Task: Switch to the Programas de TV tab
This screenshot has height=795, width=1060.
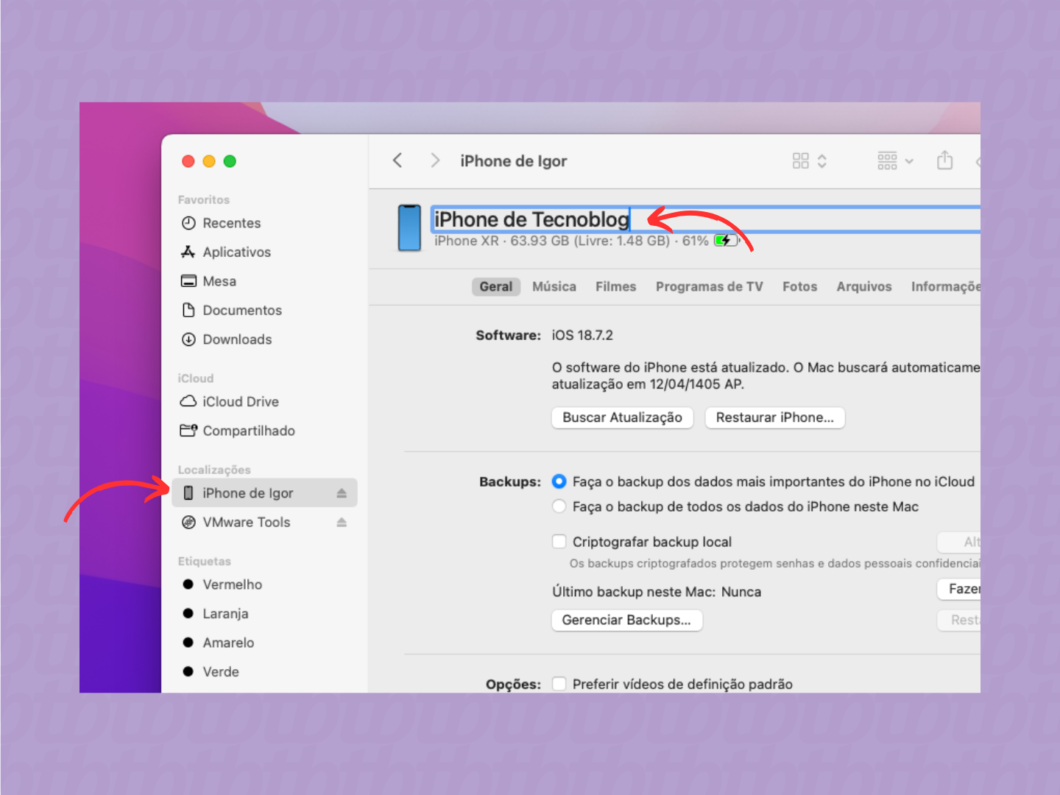Action: (709, 287)
